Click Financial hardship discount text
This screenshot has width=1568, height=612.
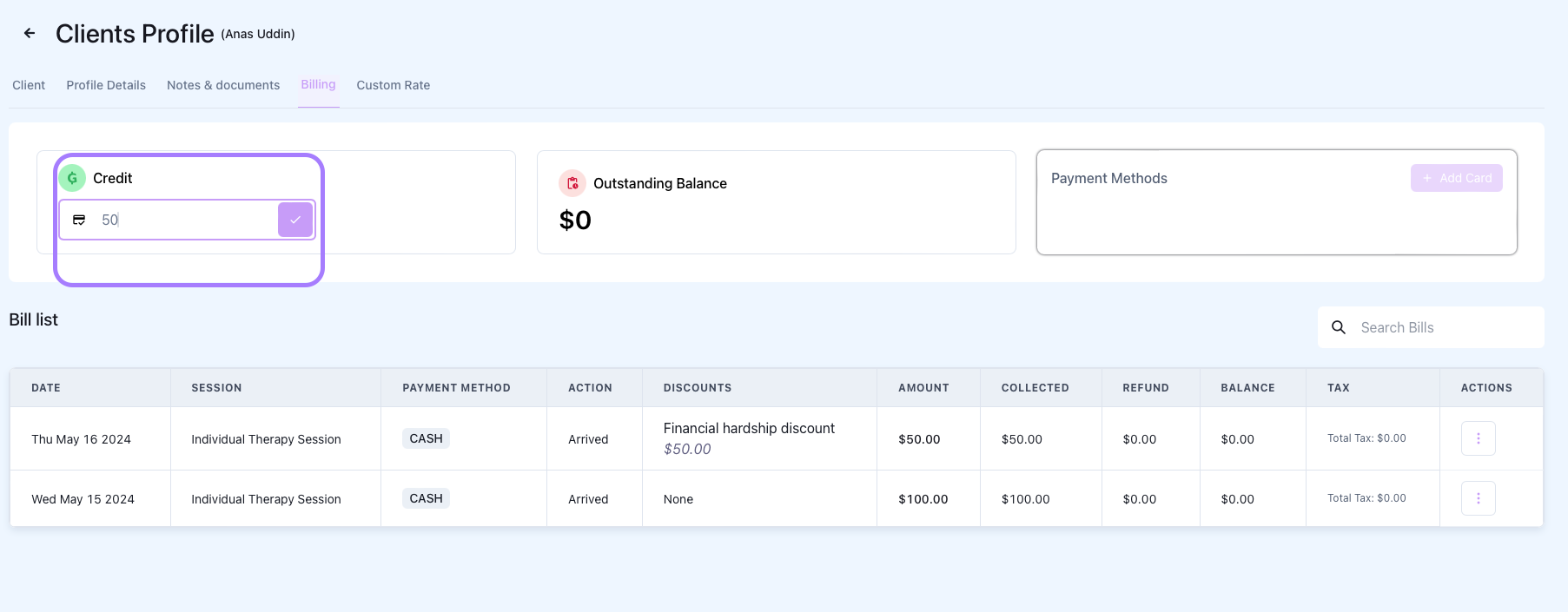749,428
